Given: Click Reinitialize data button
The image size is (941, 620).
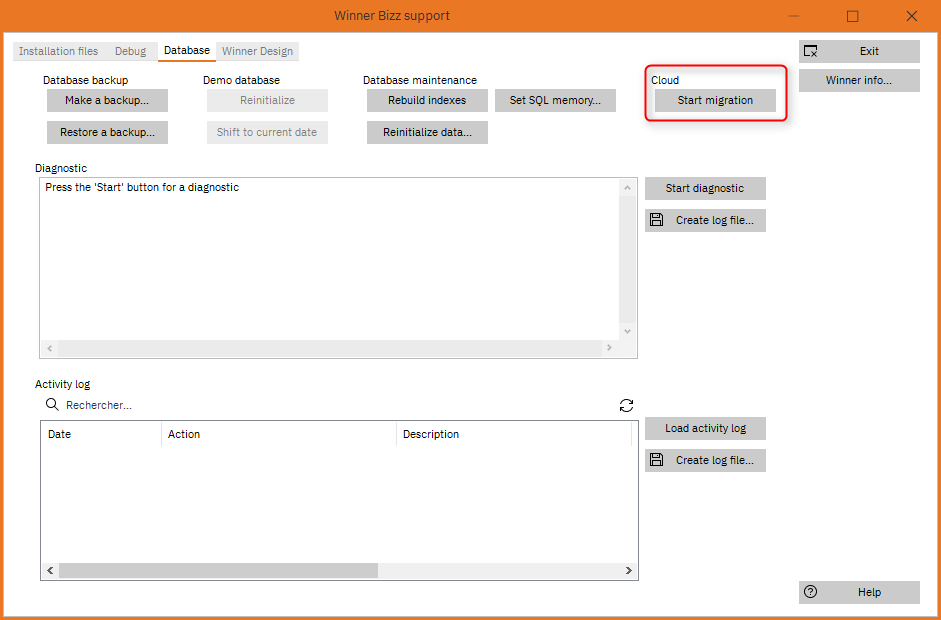Looking at the screenshot, I should 427,133.
